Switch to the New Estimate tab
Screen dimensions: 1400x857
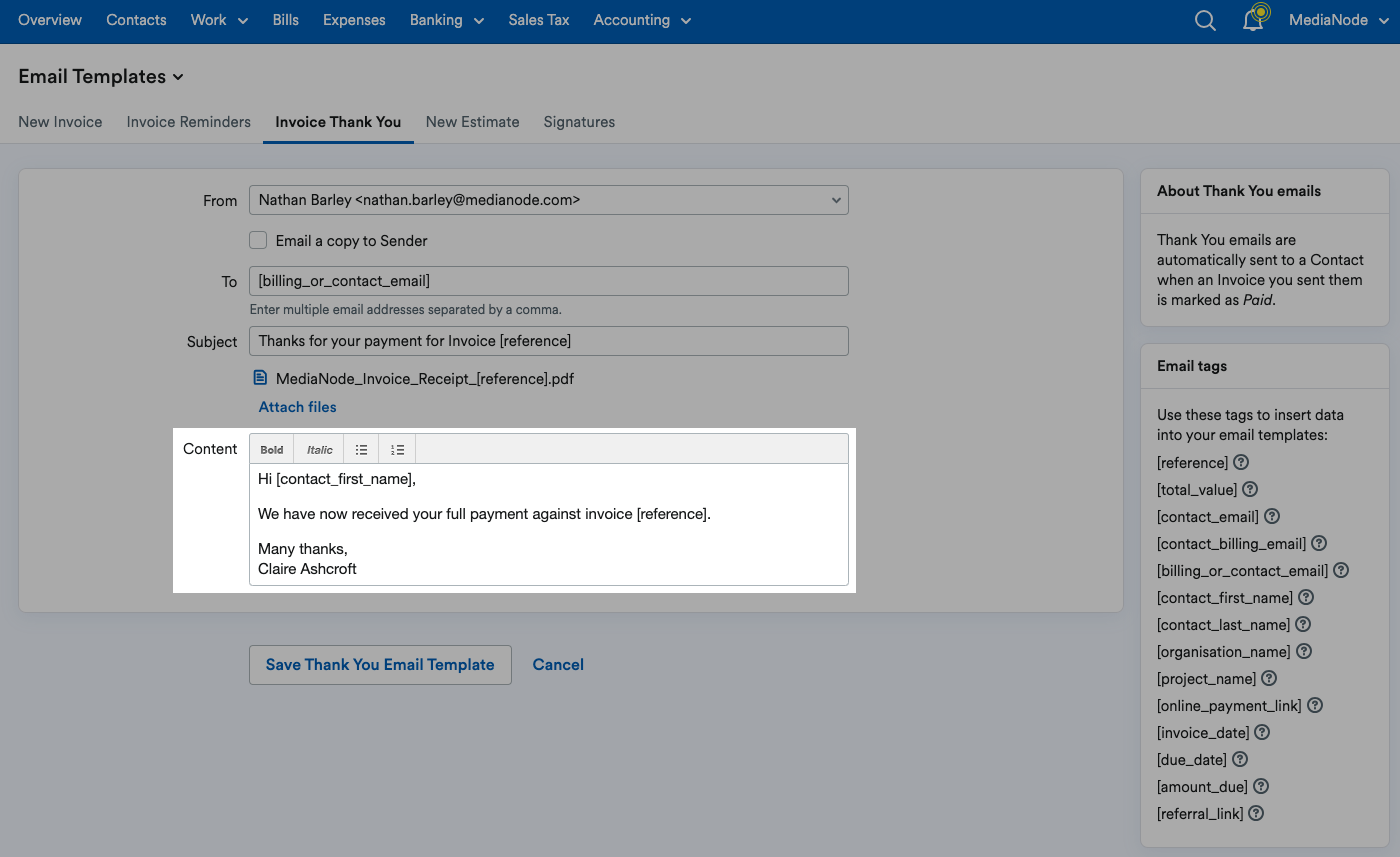pyautogui.click(x=472, y=122)
